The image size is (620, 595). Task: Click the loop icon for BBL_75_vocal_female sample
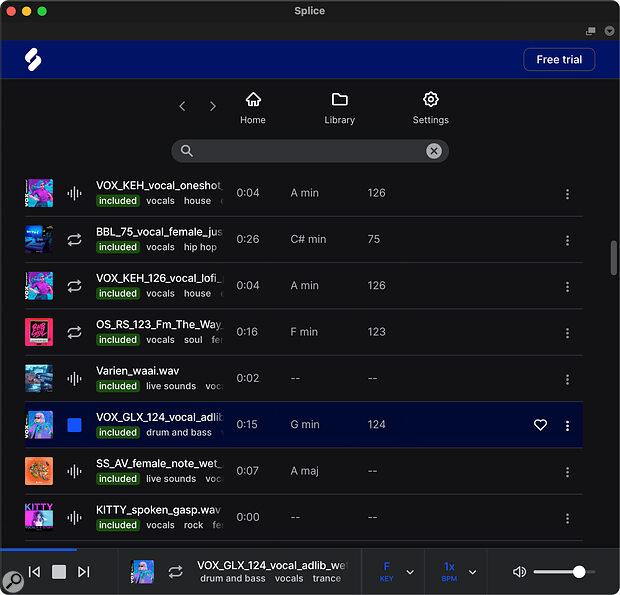click(x=74, y=240)
